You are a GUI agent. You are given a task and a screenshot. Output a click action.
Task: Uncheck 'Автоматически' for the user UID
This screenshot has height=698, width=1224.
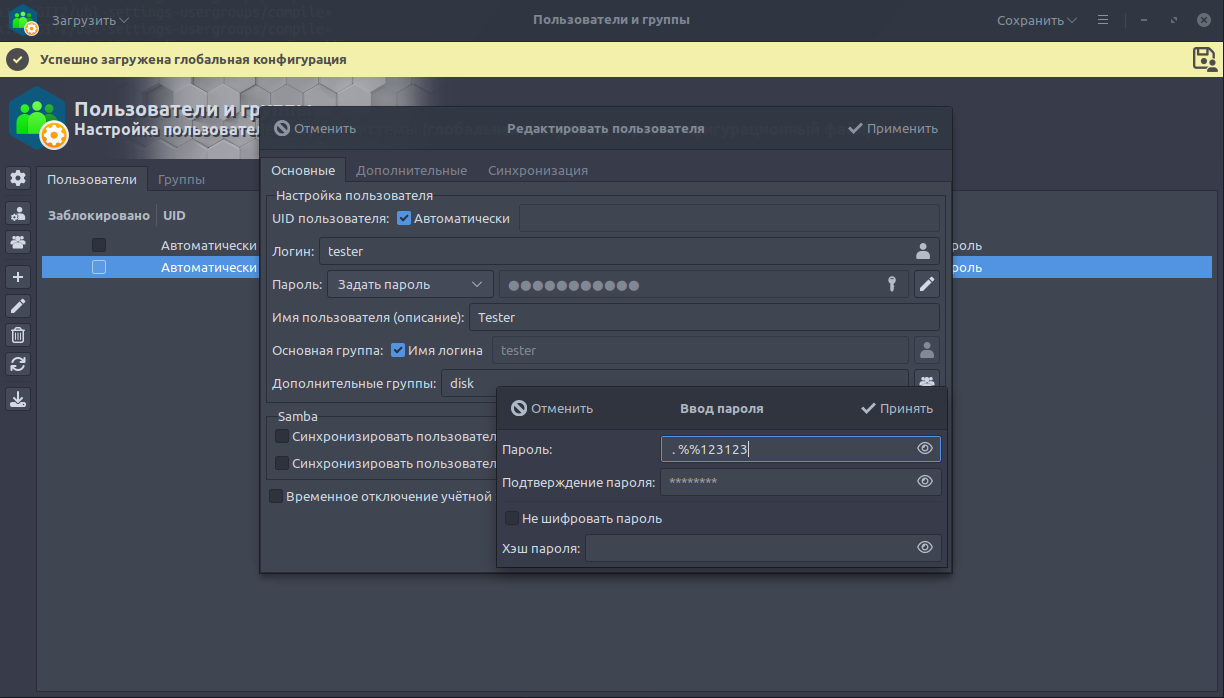tap(404, 218)
